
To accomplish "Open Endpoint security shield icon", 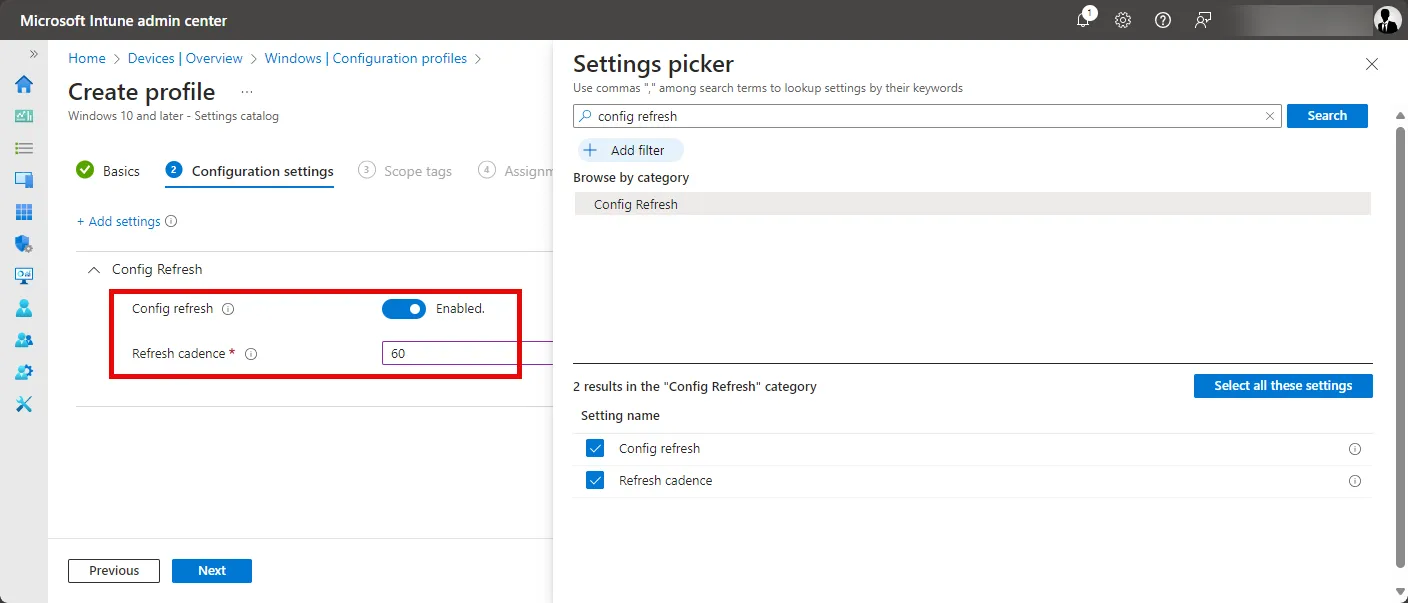I will pos(24,244).
